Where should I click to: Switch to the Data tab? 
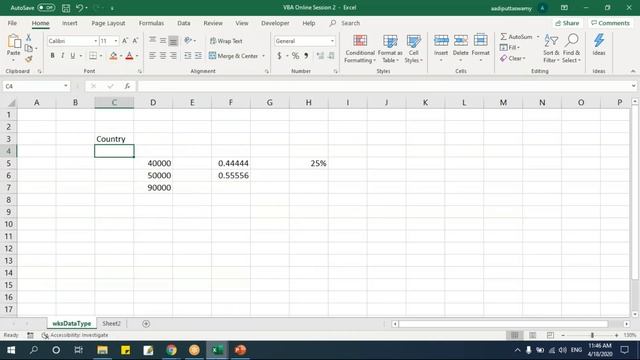[x=184, y=23]
